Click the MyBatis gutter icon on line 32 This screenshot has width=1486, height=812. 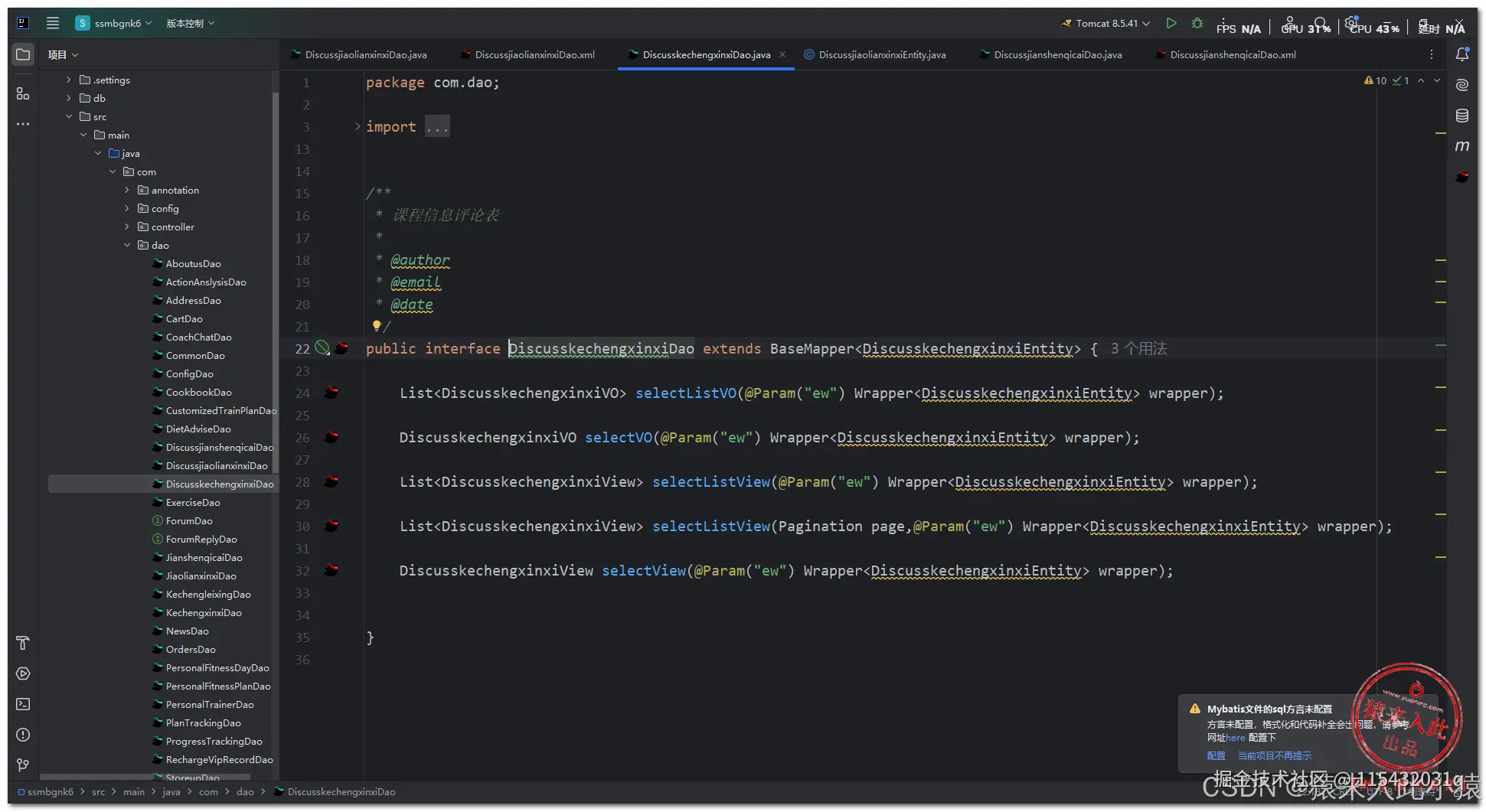[x=331, y=570]
